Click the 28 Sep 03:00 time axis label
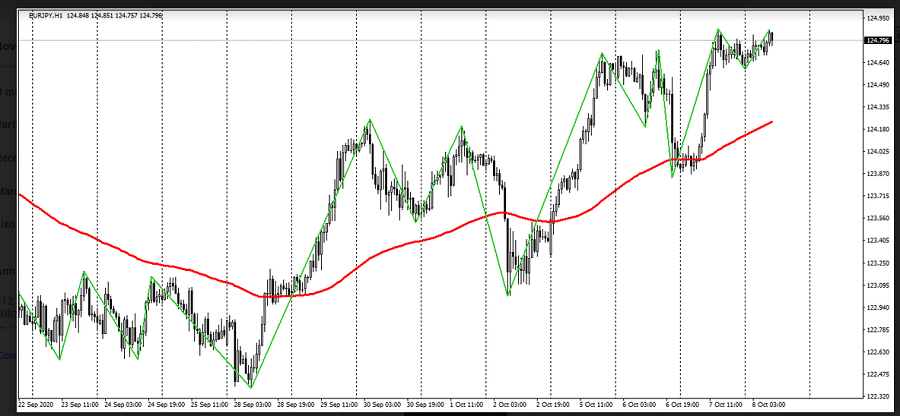This screenshot has width=900, height=416. point(253,404)
